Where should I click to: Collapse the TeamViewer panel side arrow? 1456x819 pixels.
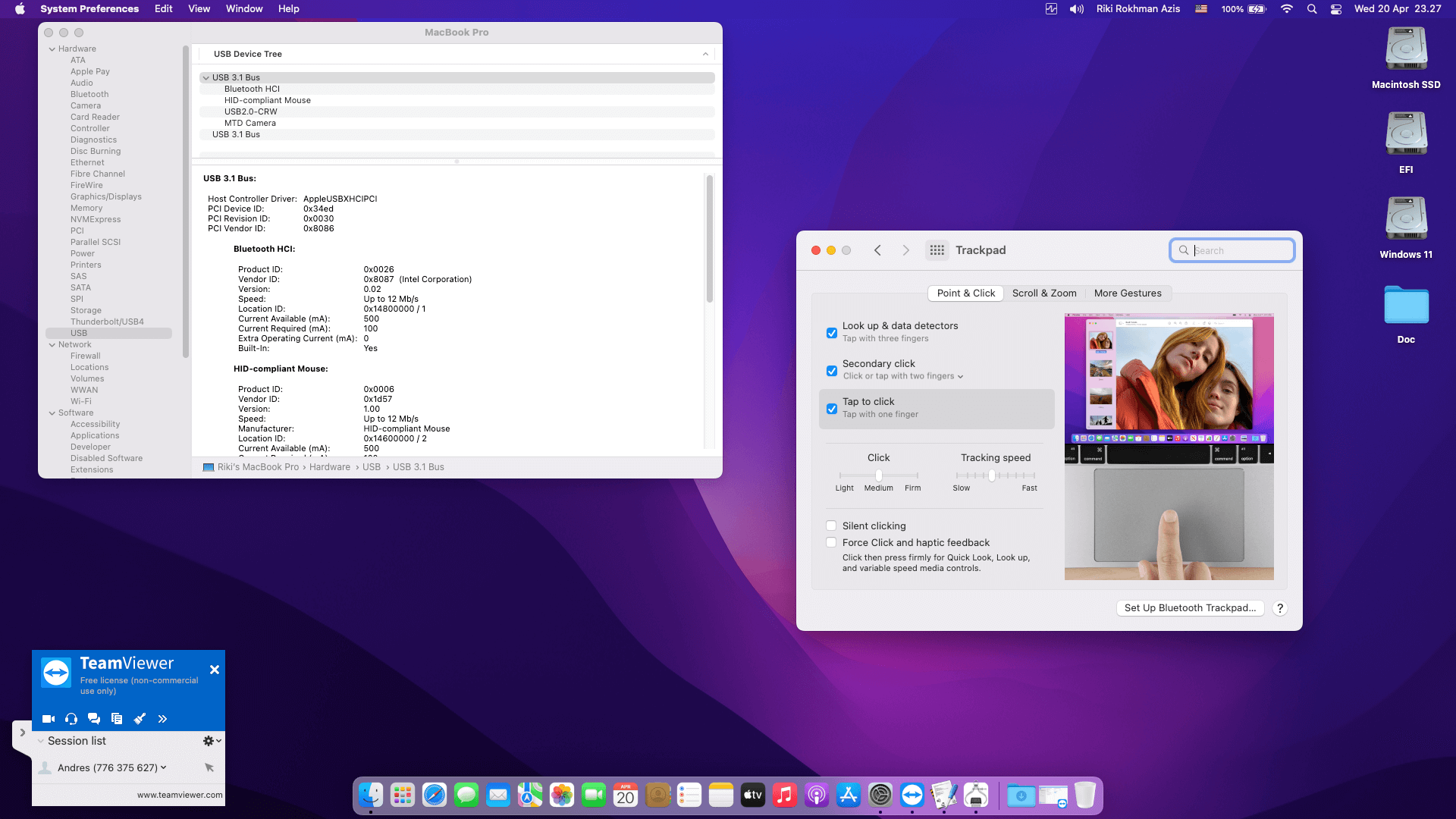(x=22, y=733)
